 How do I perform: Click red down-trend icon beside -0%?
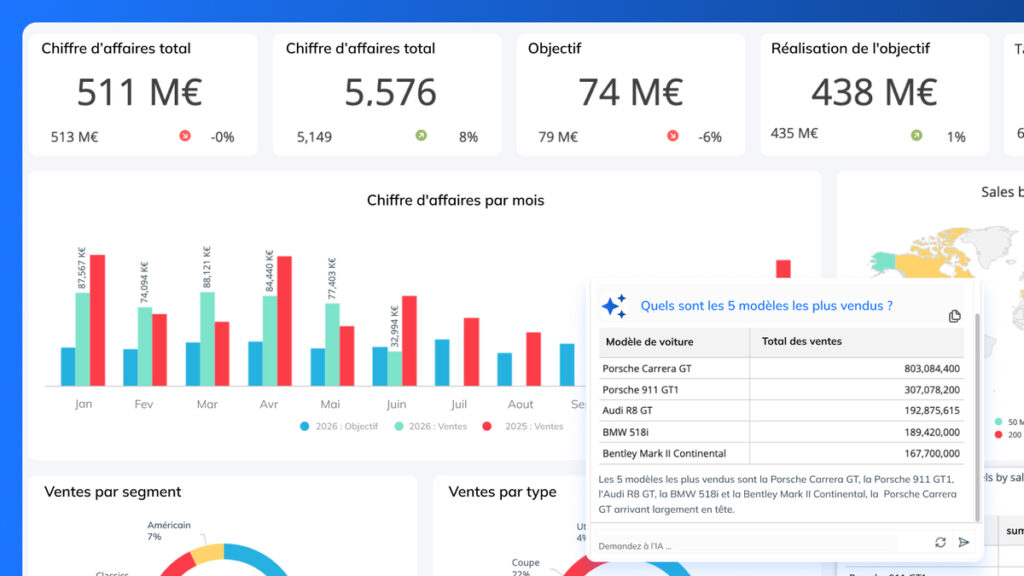185,136
